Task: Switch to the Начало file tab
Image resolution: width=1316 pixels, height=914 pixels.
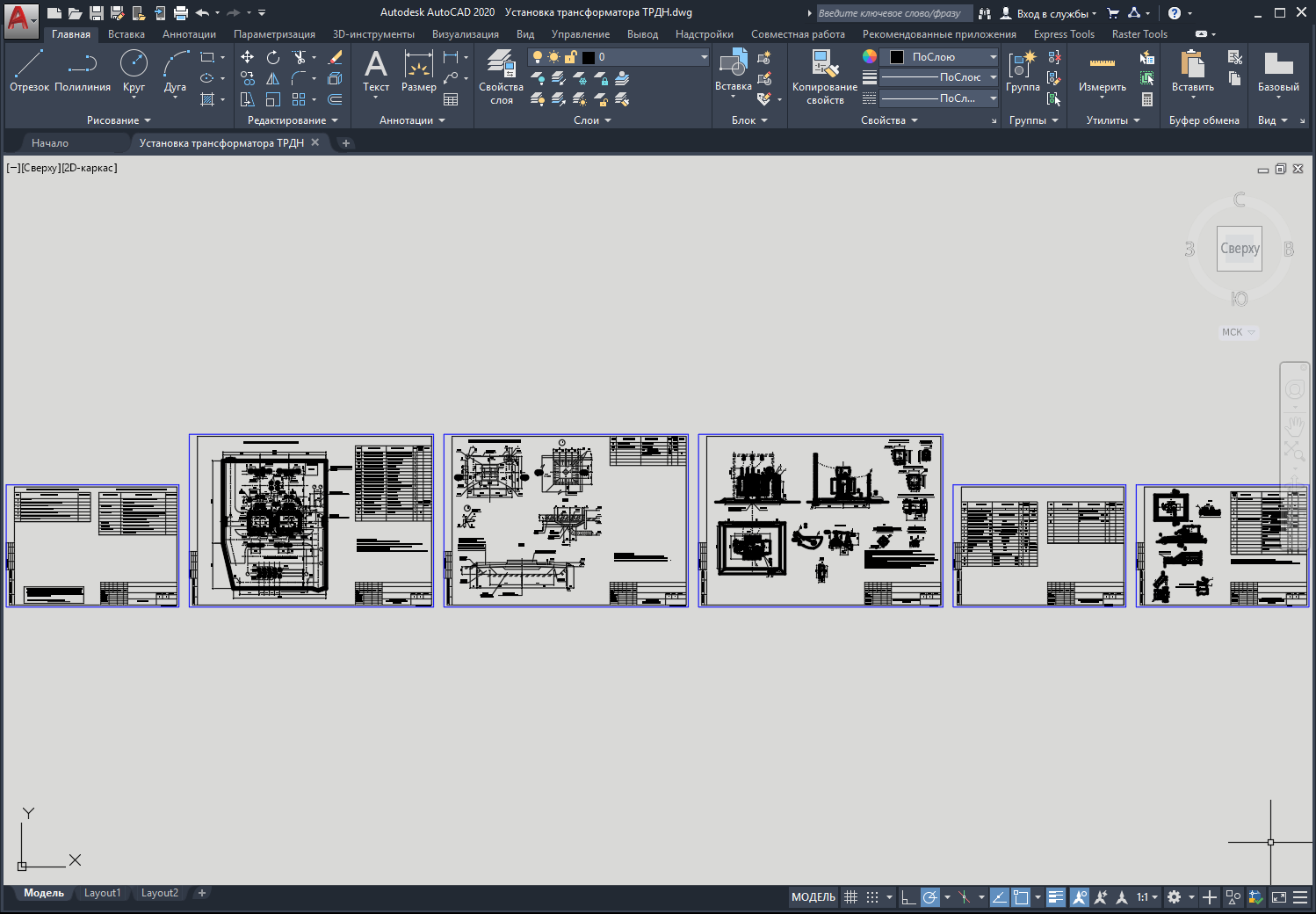Action: pos(50,142)
